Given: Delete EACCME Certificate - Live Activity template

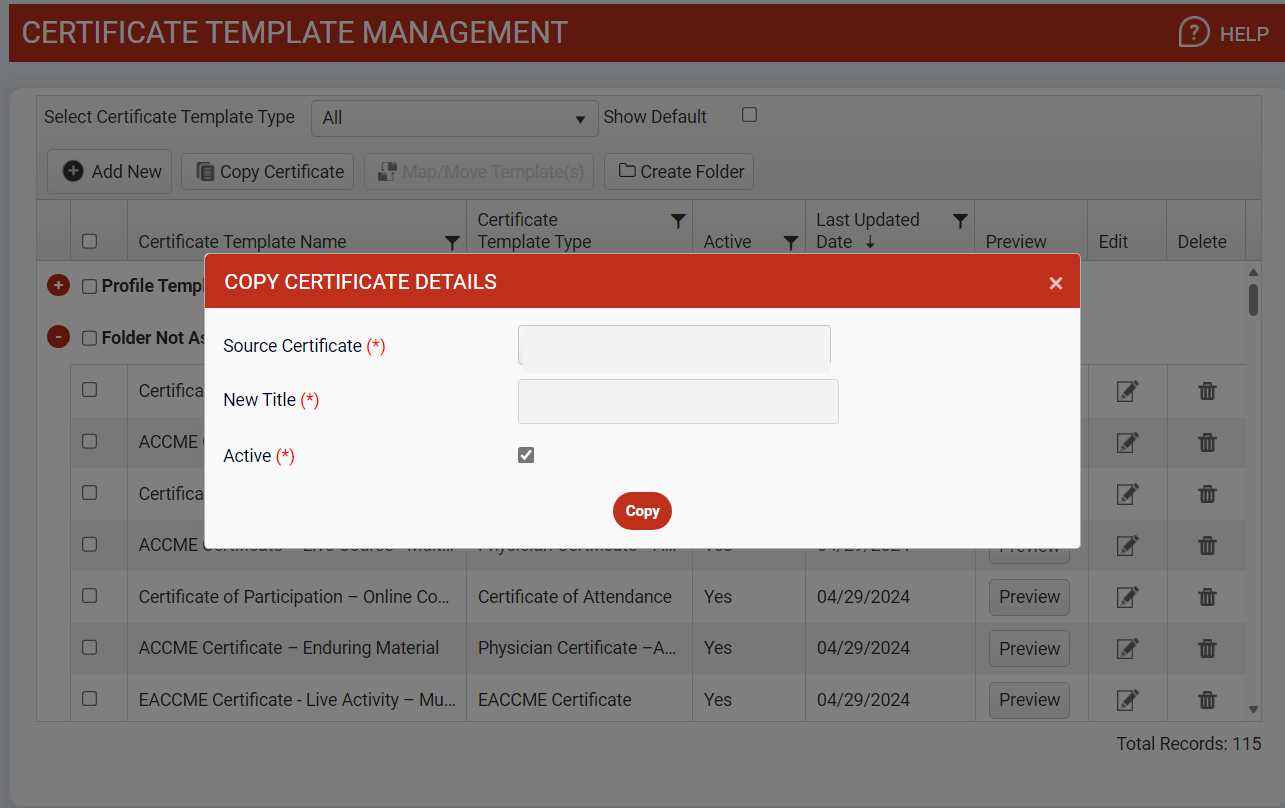Looking at the screenshot, I should [x=1207, y=700].
